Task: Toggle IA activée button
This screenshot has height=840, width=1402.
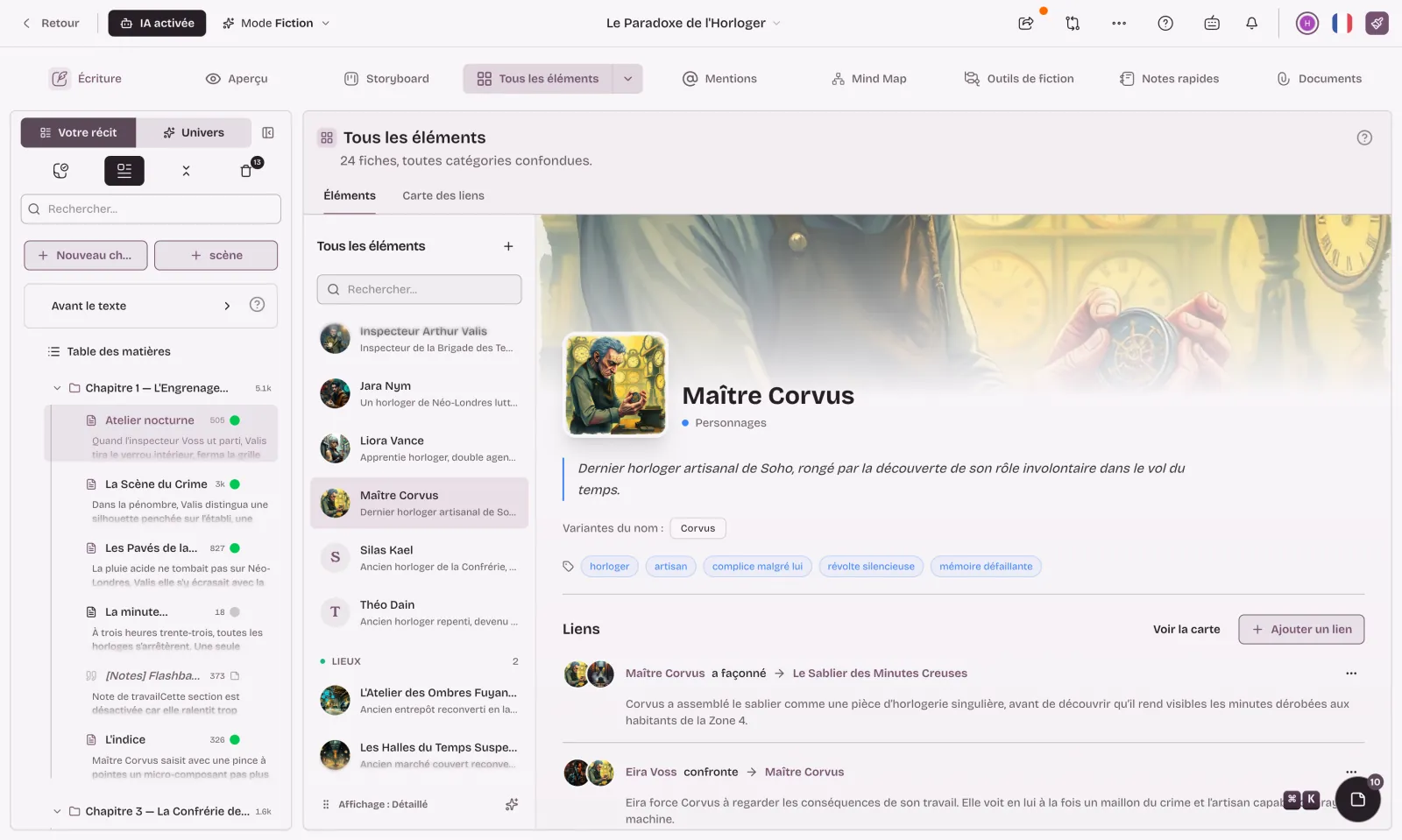Action: click(157, 24)
